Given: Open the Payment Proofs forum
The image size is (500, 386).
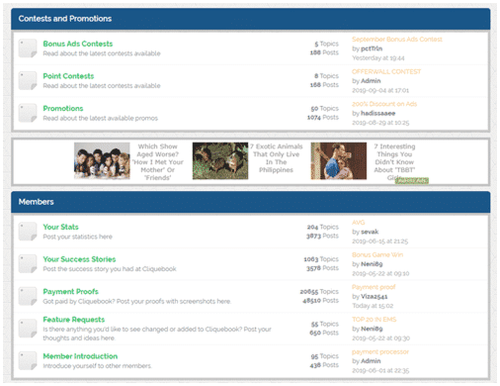Looking at the screenshot, I should click(71, 292).
